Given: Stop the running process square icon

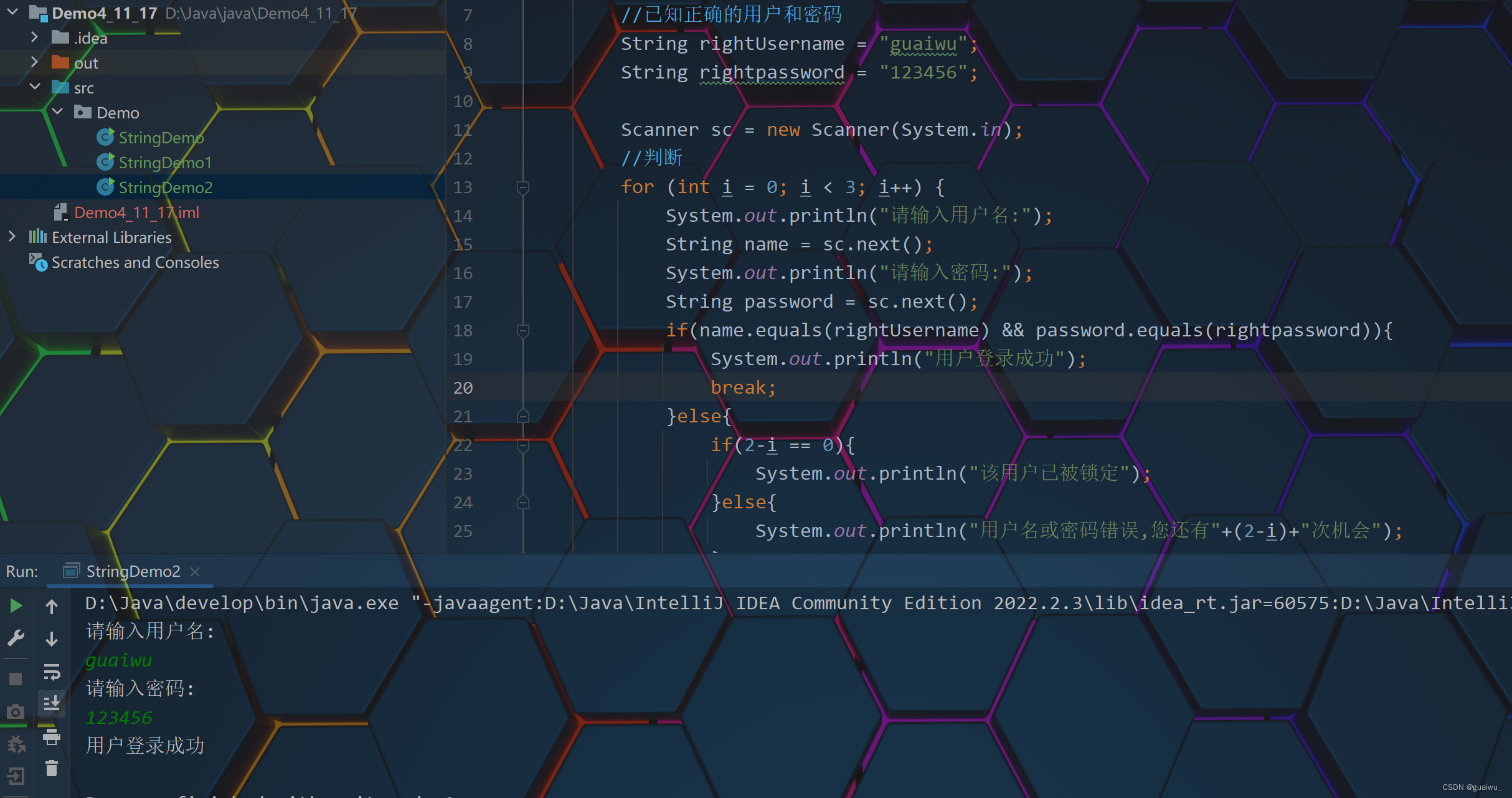Looking at the screenshot, I should pyautogui.click(x=16, y=678).
